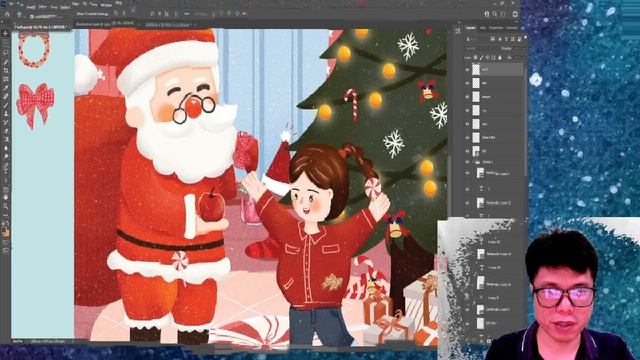This screenshot has width=640, height=360.
Task: Switch to the Channels panel tab
Action: [x=512, y=28]
